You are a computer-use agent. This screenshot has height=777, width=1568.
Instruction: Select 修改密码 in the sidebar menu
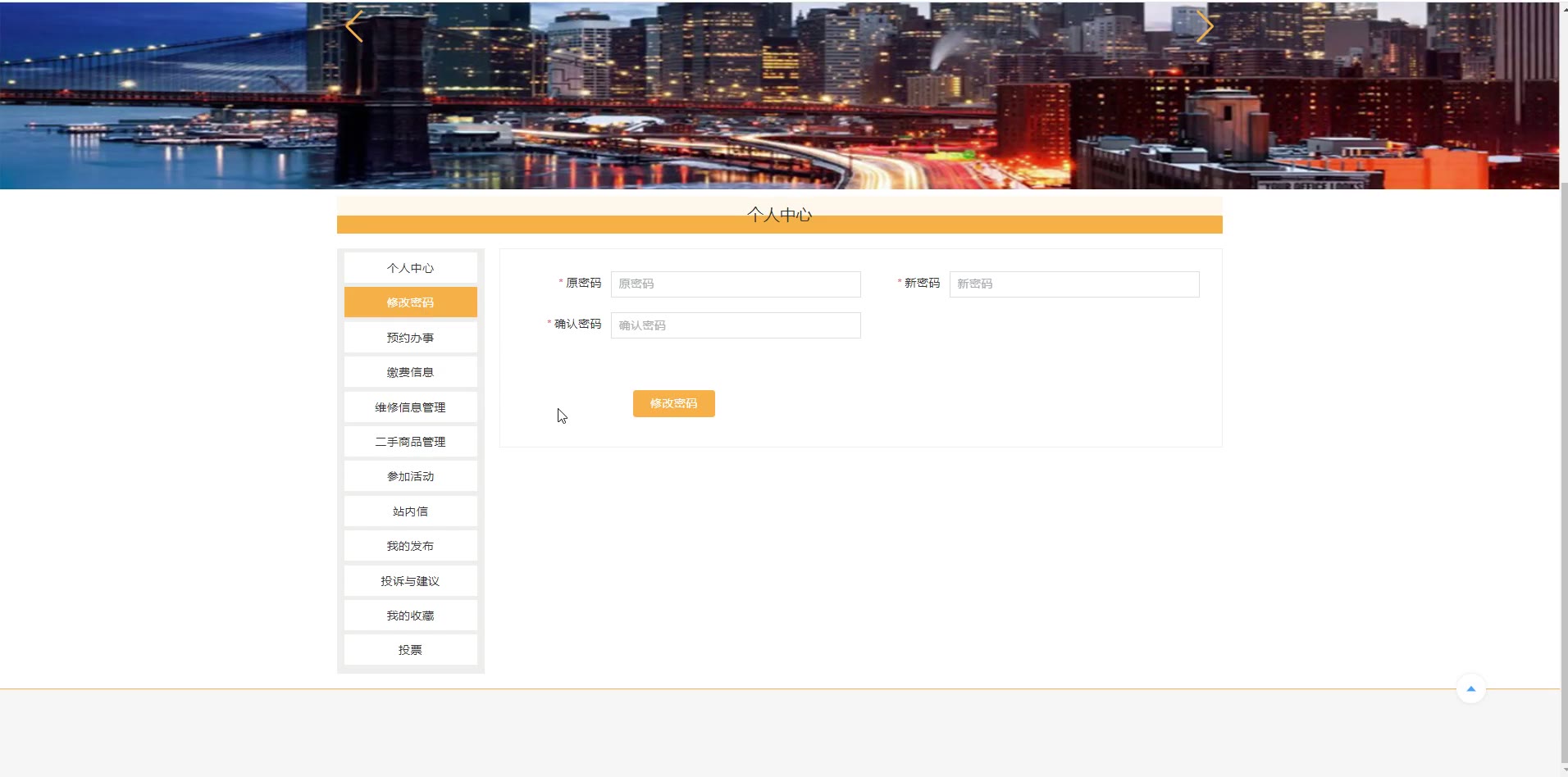(x=410, y=302)
